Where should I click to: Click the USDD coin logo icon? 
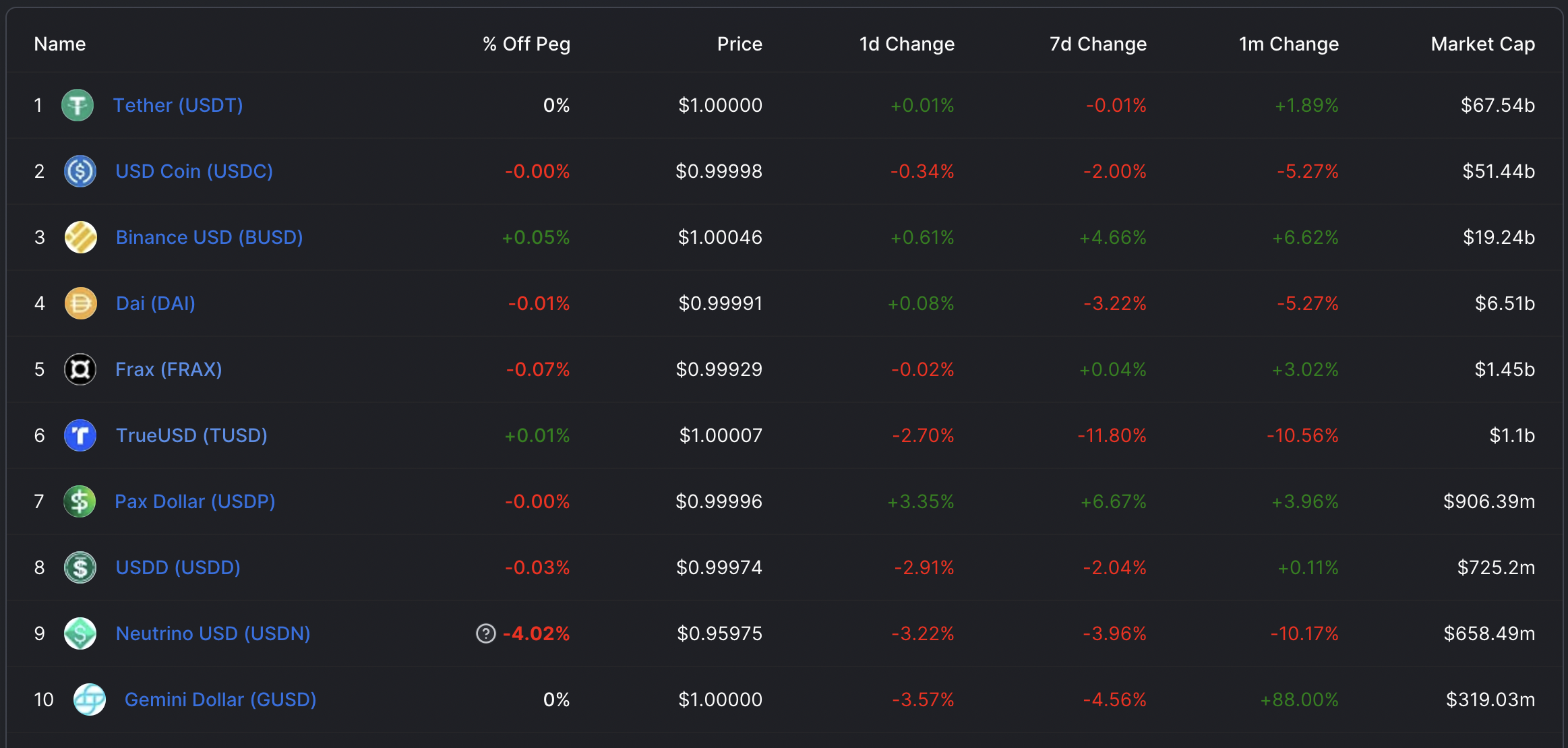tap(80, 567)
